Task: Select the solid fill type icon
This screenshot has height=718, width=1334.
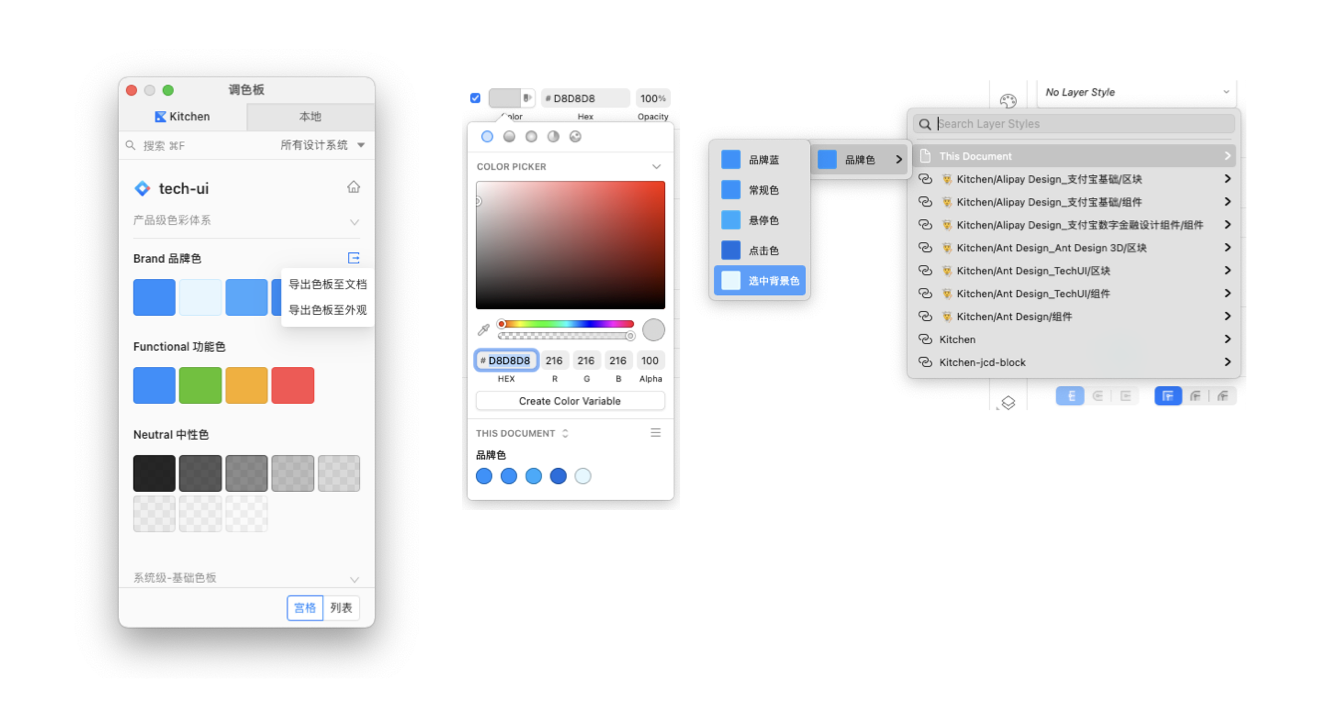Action: coord(487,137)
